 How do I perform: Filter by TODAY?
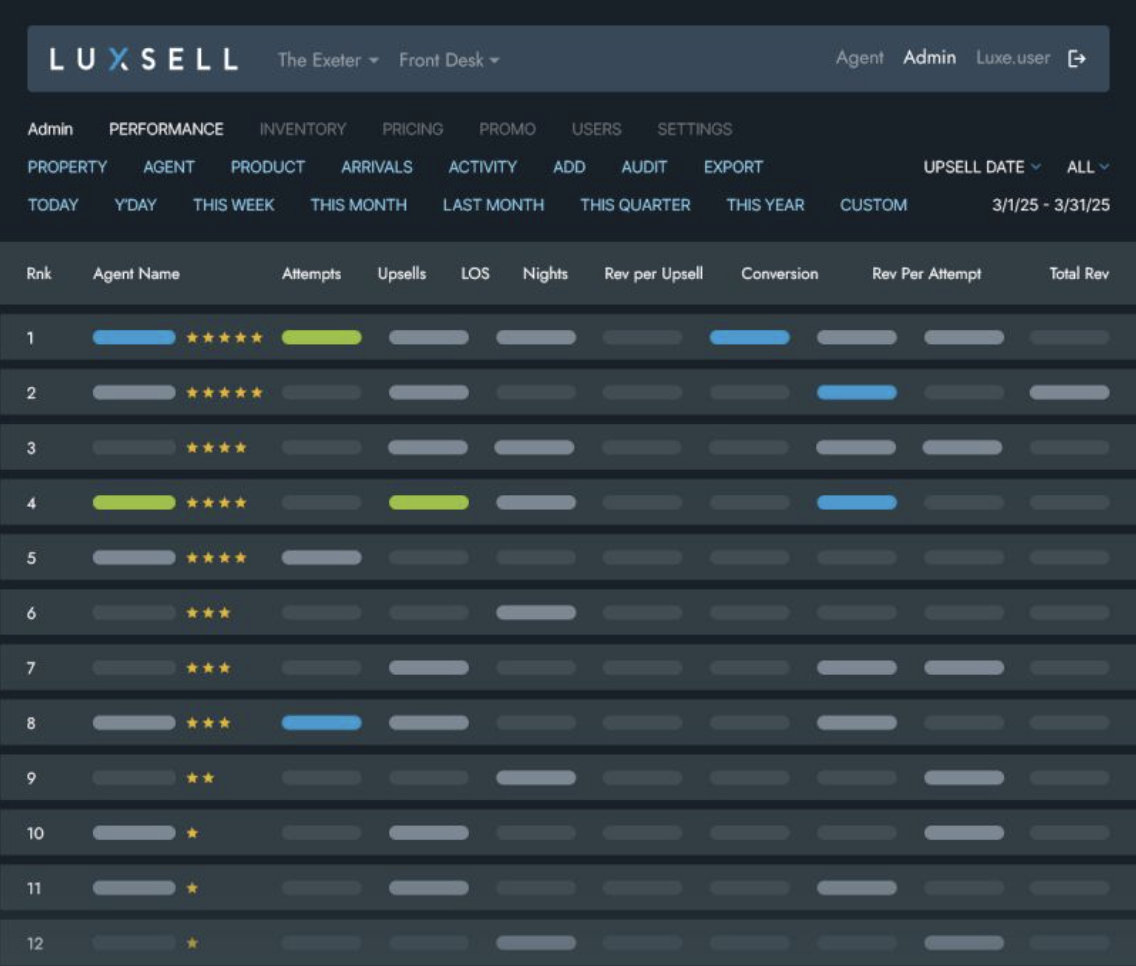[53, 205]
